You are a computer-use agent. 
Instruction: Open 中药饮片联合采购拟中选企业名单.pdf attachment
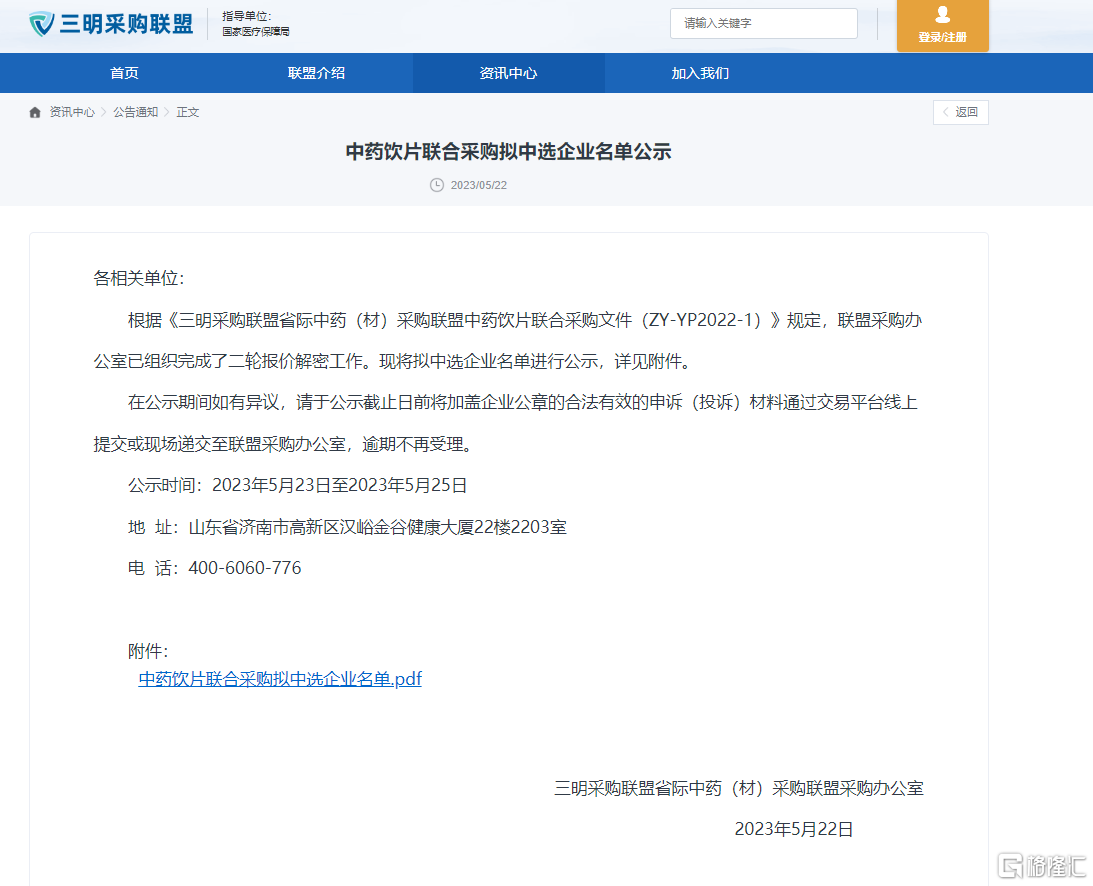(280, 679)
